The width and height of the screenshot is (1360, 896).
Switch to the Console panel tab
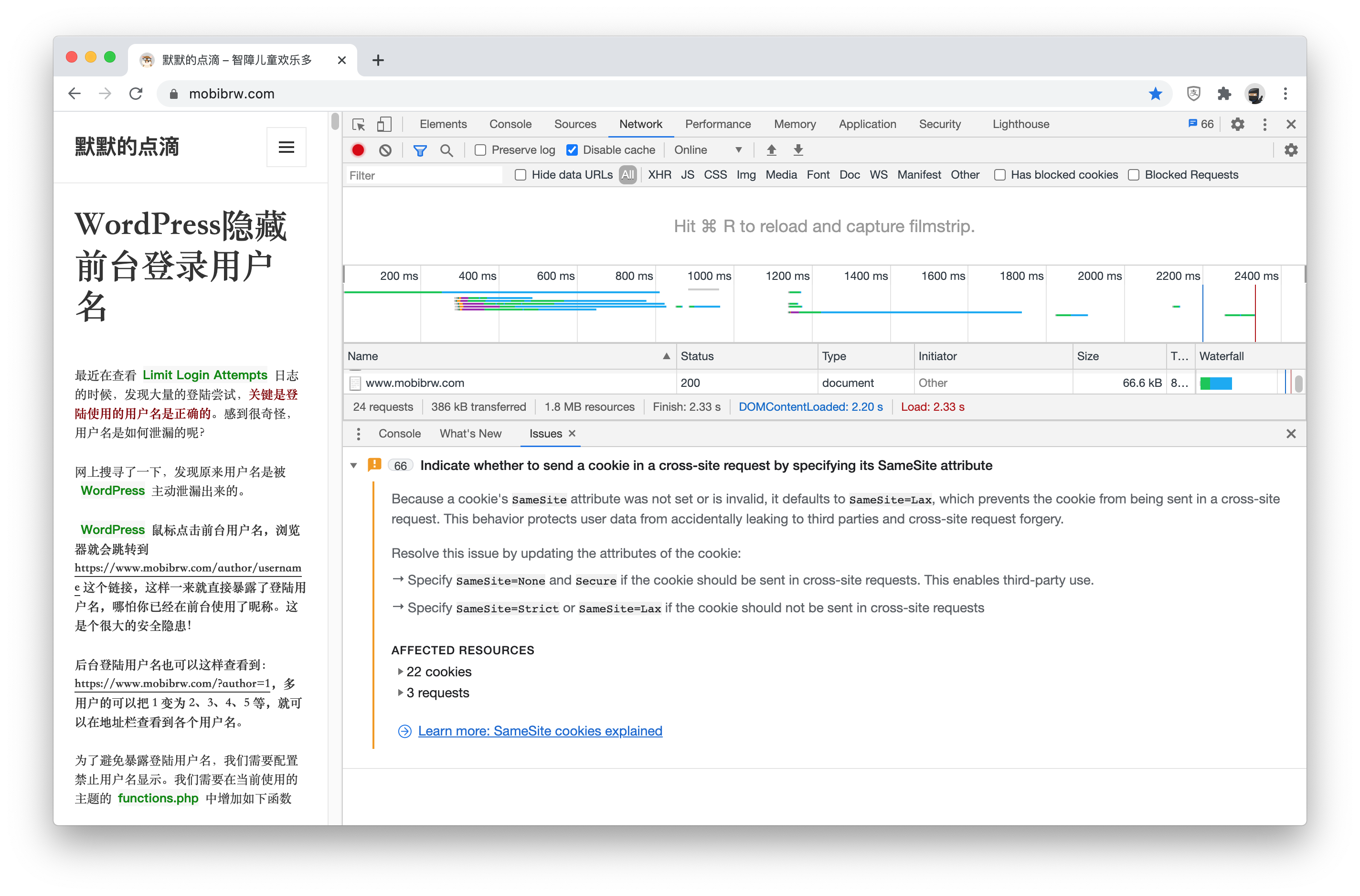[510, 124]
